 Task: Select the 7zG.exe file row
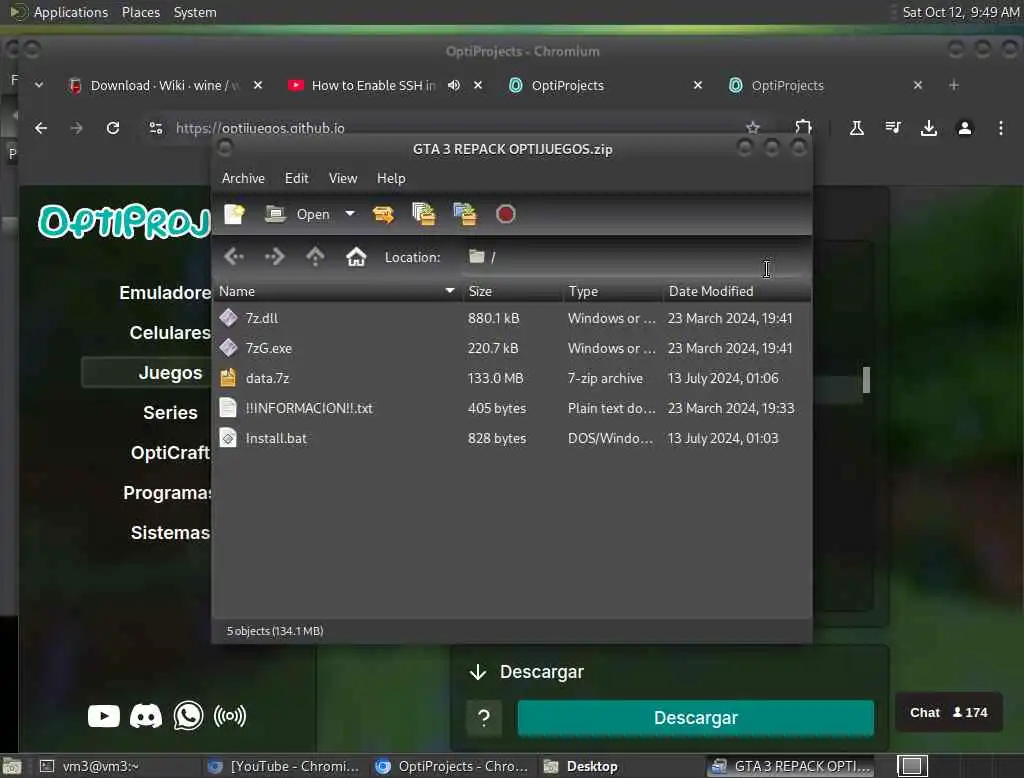pos(512,348)
